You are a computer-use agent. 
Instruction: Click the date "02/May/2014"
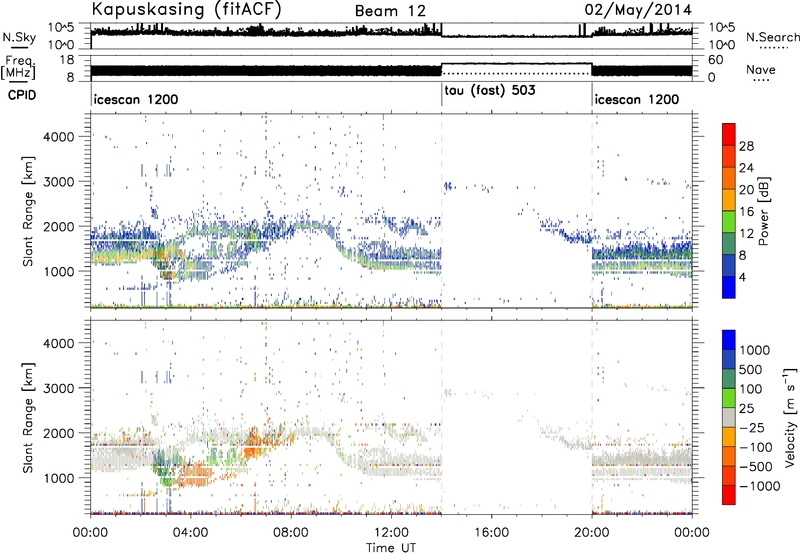[x=638, y=10]
